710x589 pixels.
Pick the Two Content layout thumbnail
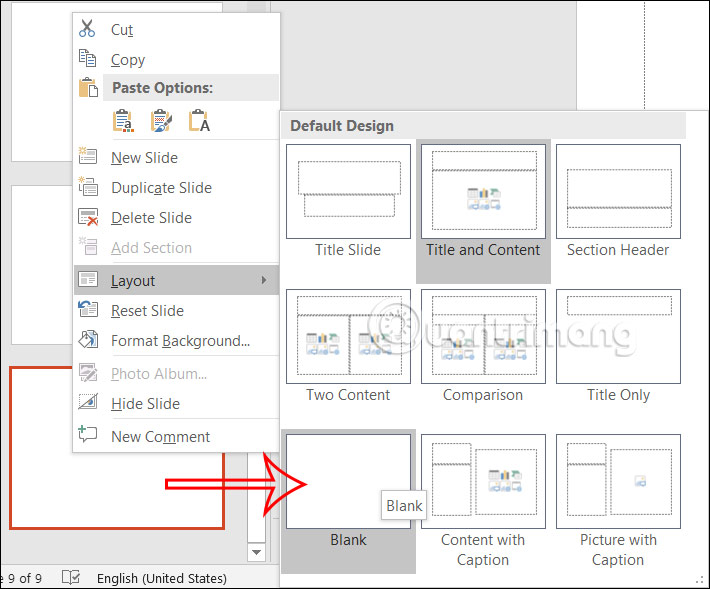[x=348, y=336]
